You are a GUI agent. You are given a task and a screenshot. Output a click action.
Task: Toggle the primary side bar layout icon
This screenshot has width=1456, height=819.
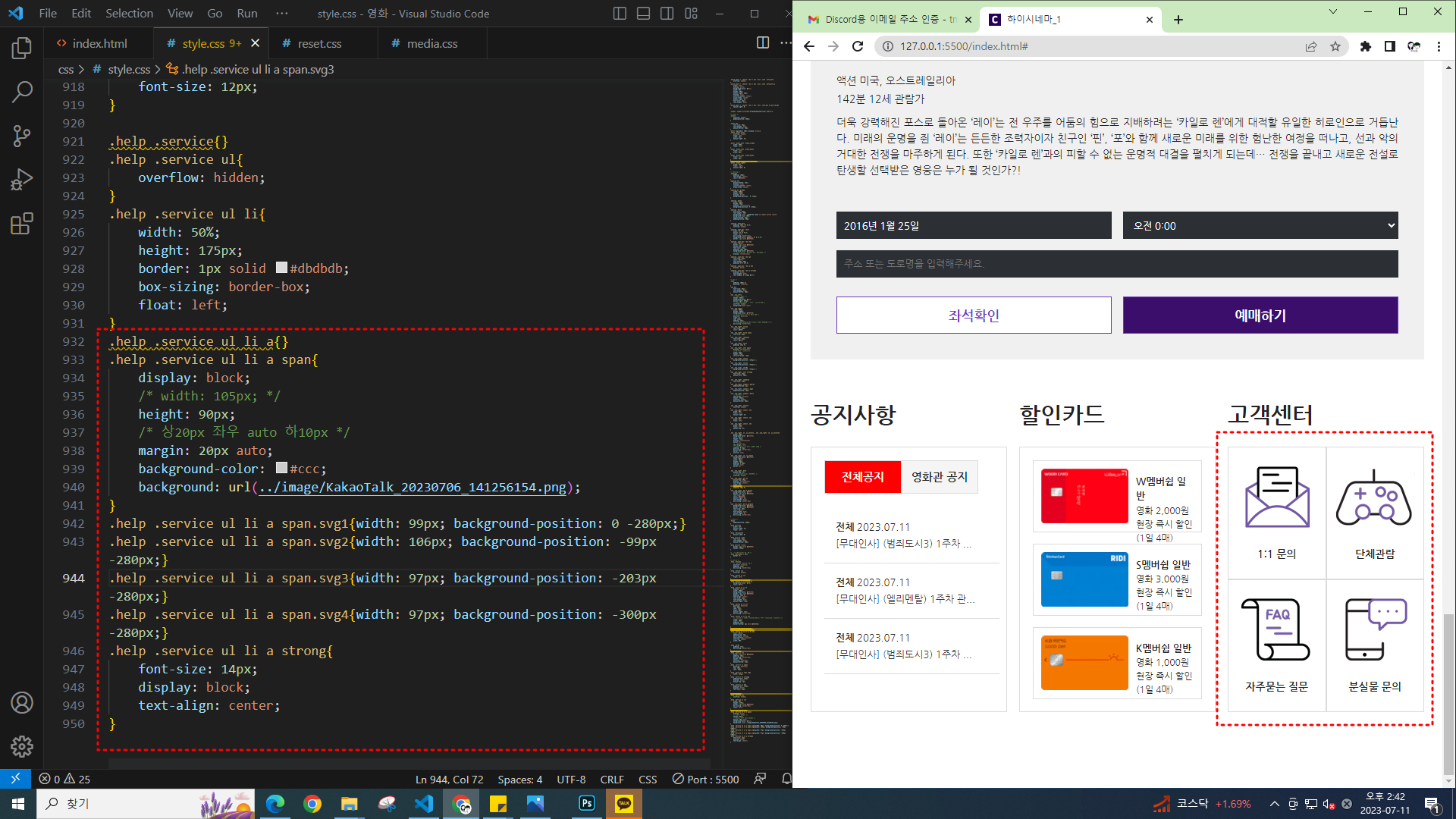620,14
